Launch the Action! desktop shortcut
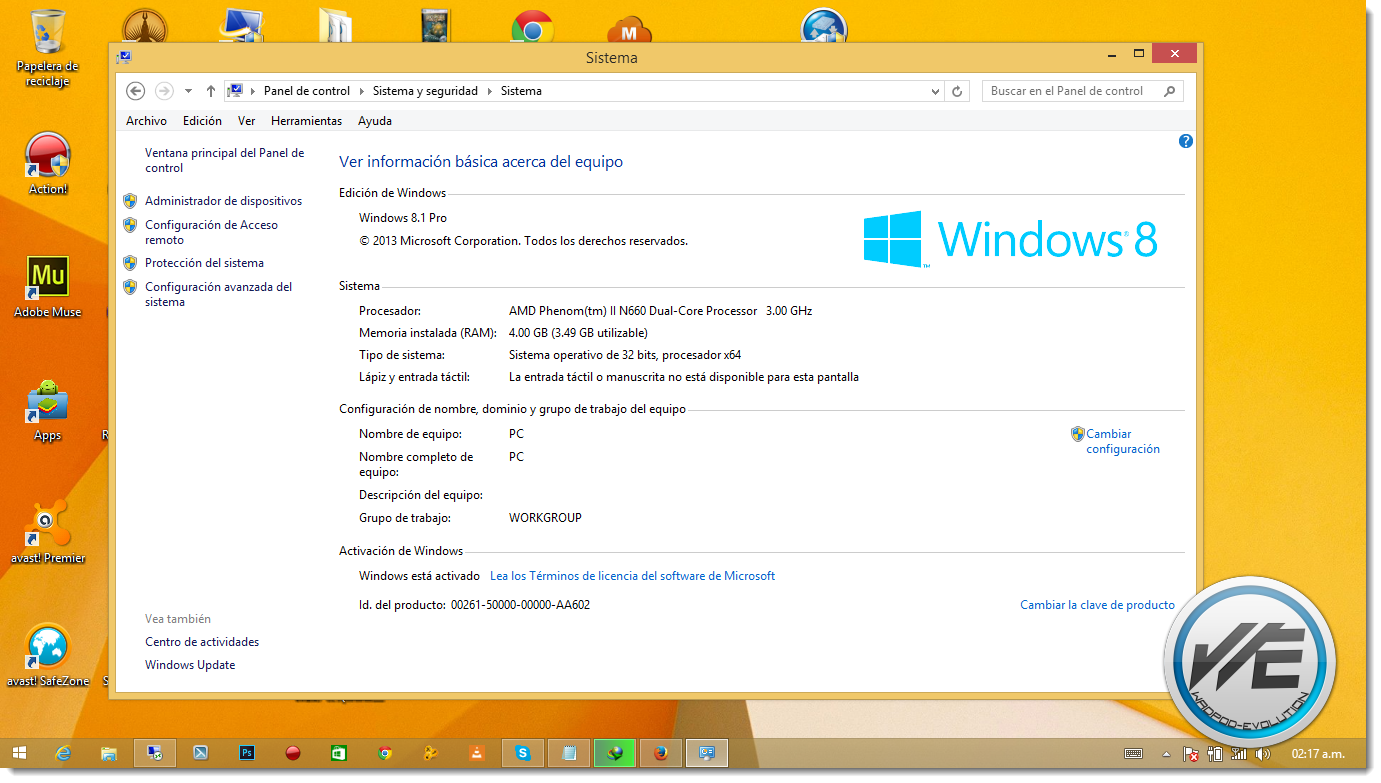 (x=47, y=163)
